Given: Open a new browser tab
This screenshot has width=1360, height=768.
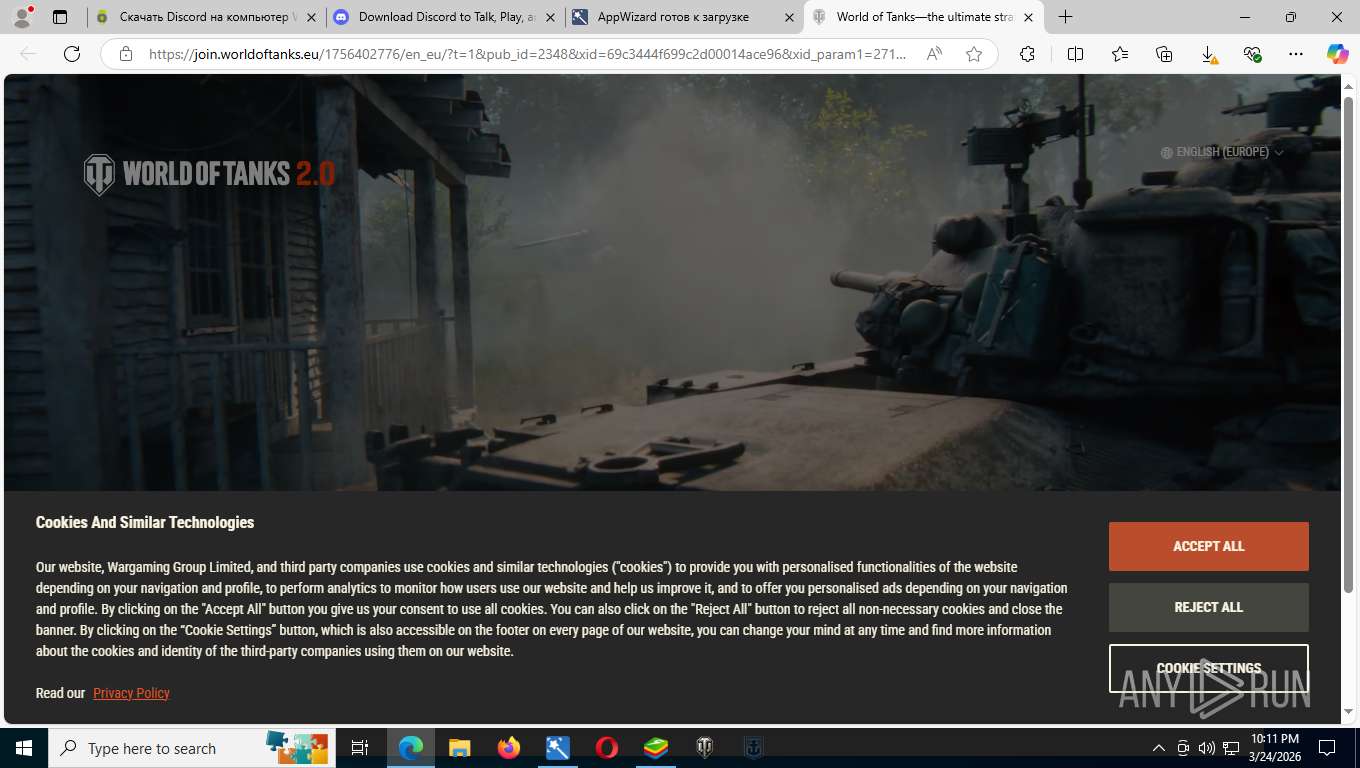Looking at the screenshot, I should pyautogui.click(x=1066, y=17).
